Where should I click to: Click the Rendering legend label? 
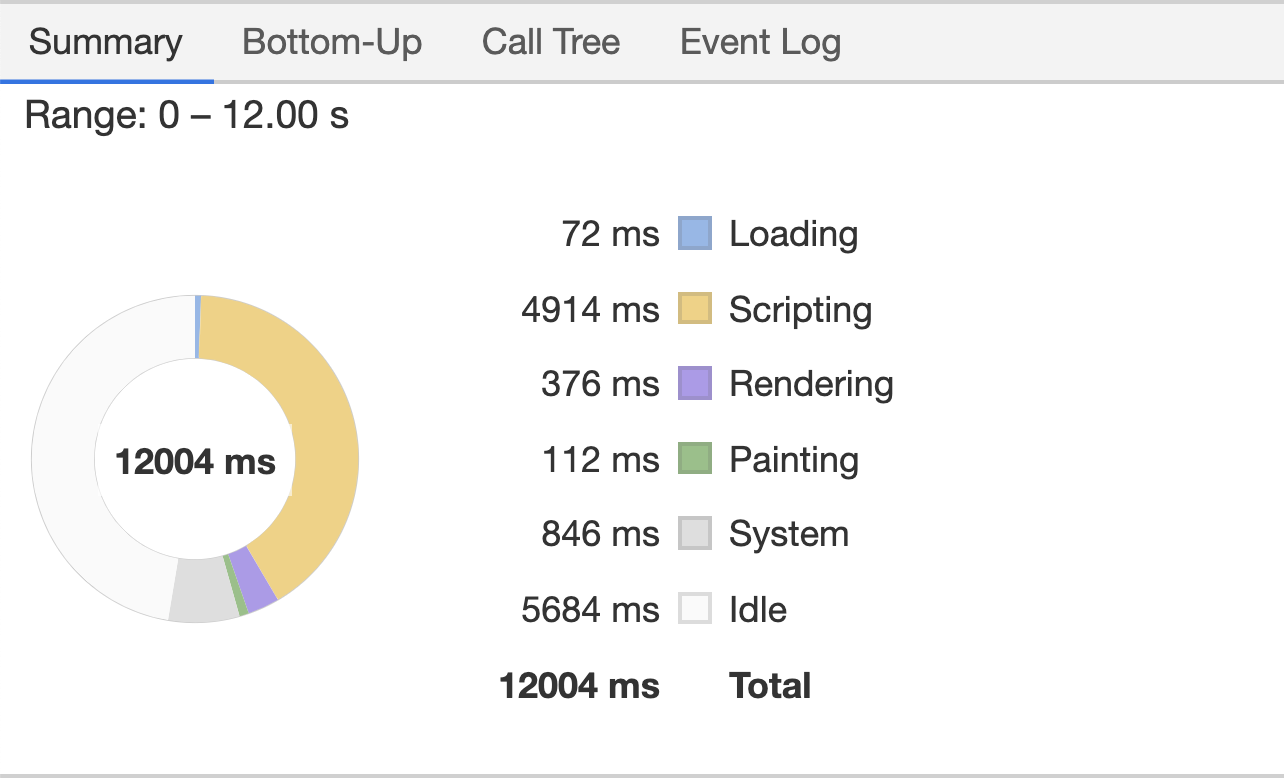tap(811, 385)
